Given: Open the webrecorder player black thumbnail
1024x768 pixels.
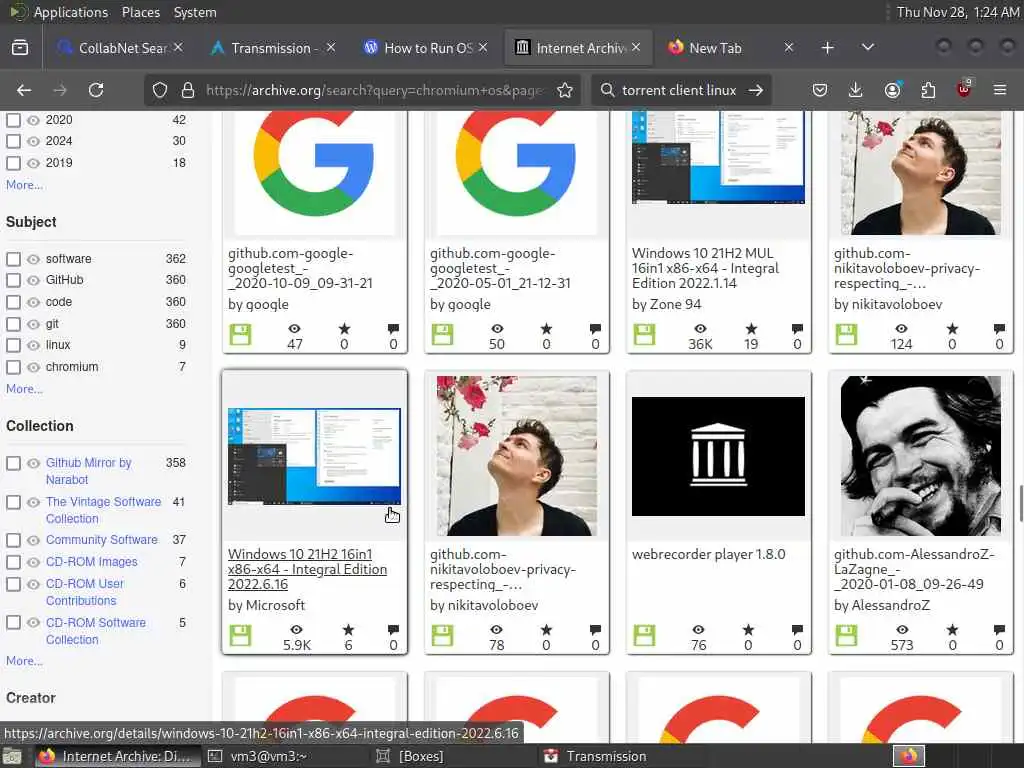Looking at the screenshot, I should point(718,456).
